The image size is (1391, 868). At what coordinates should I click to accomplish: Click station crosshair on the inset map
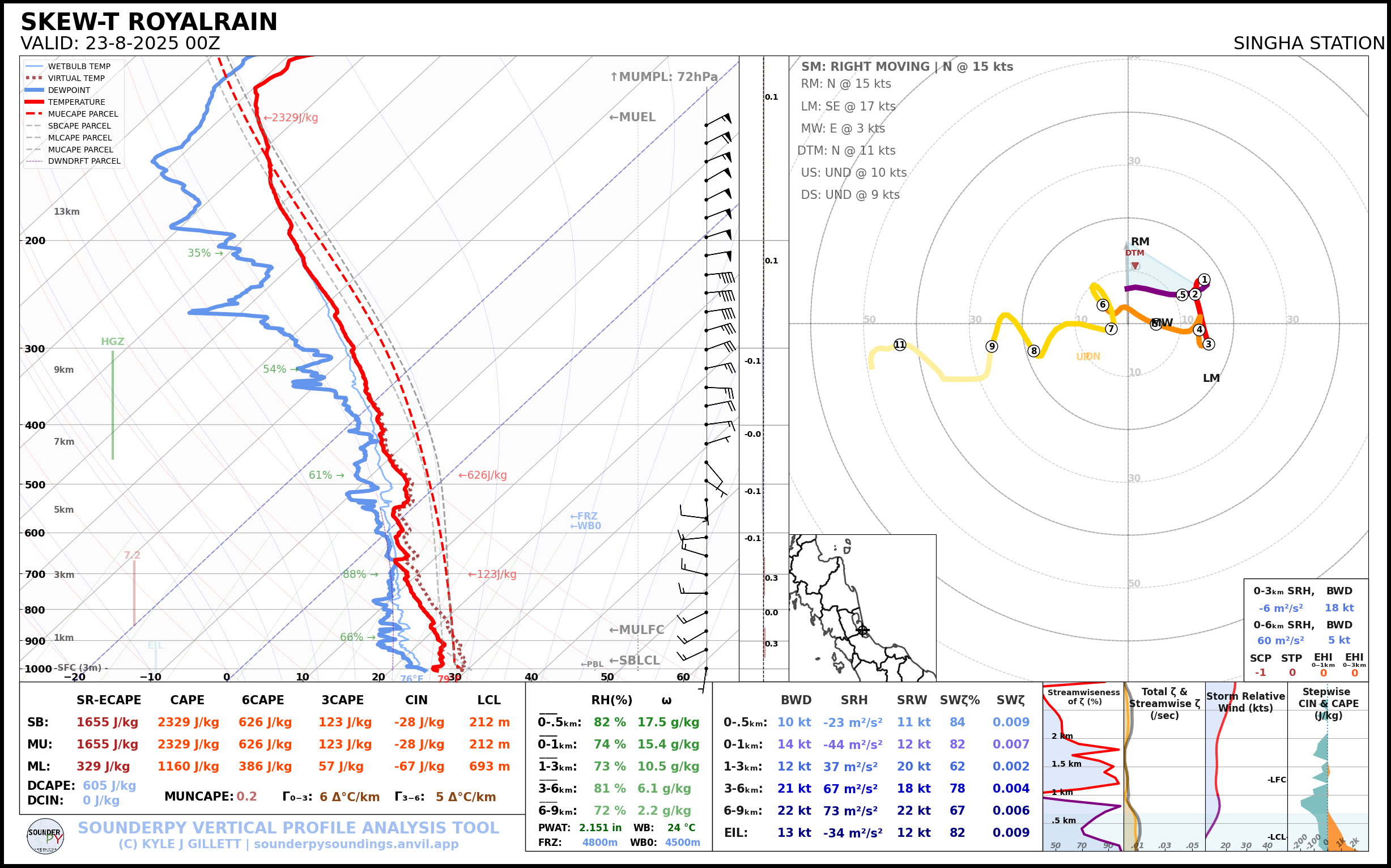coord(862,631)
